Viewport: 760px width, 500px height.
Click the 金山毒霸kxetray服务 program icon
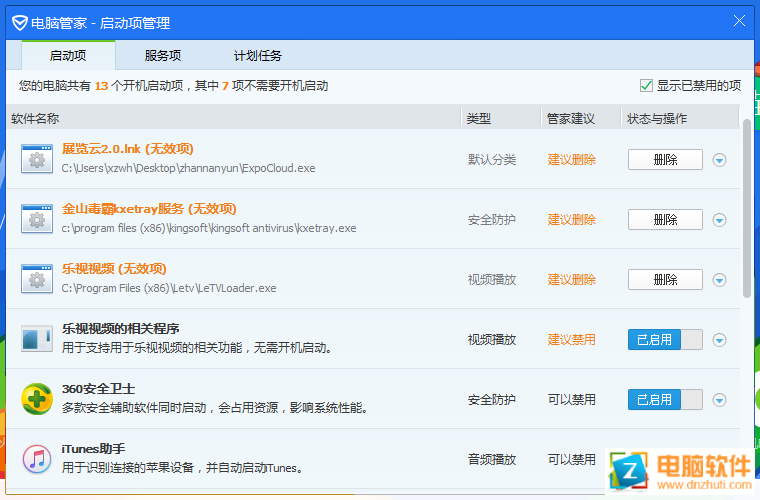coord(37,219)
